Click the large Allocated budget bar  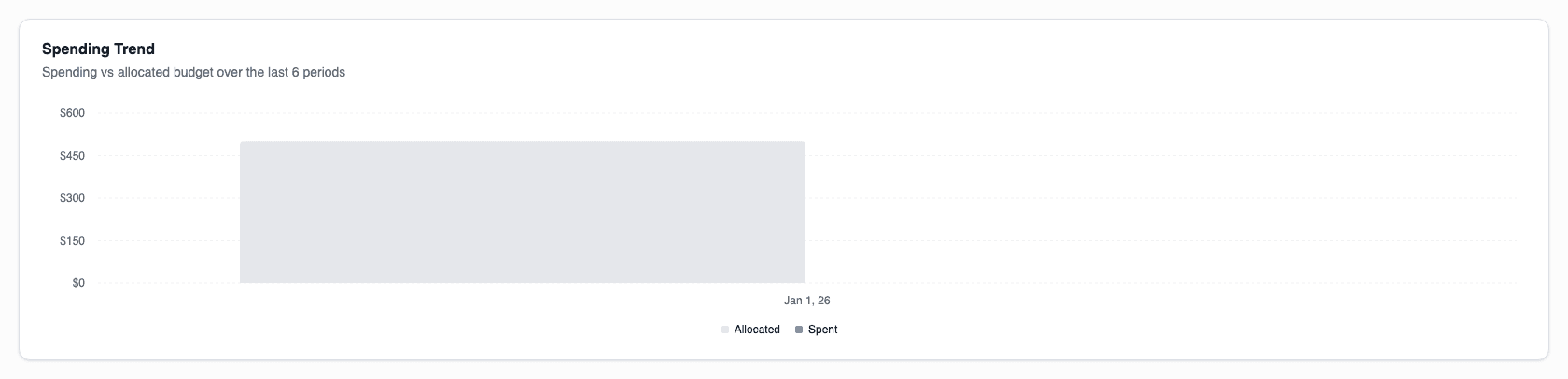pyautogui.click(x=522, y=212)
